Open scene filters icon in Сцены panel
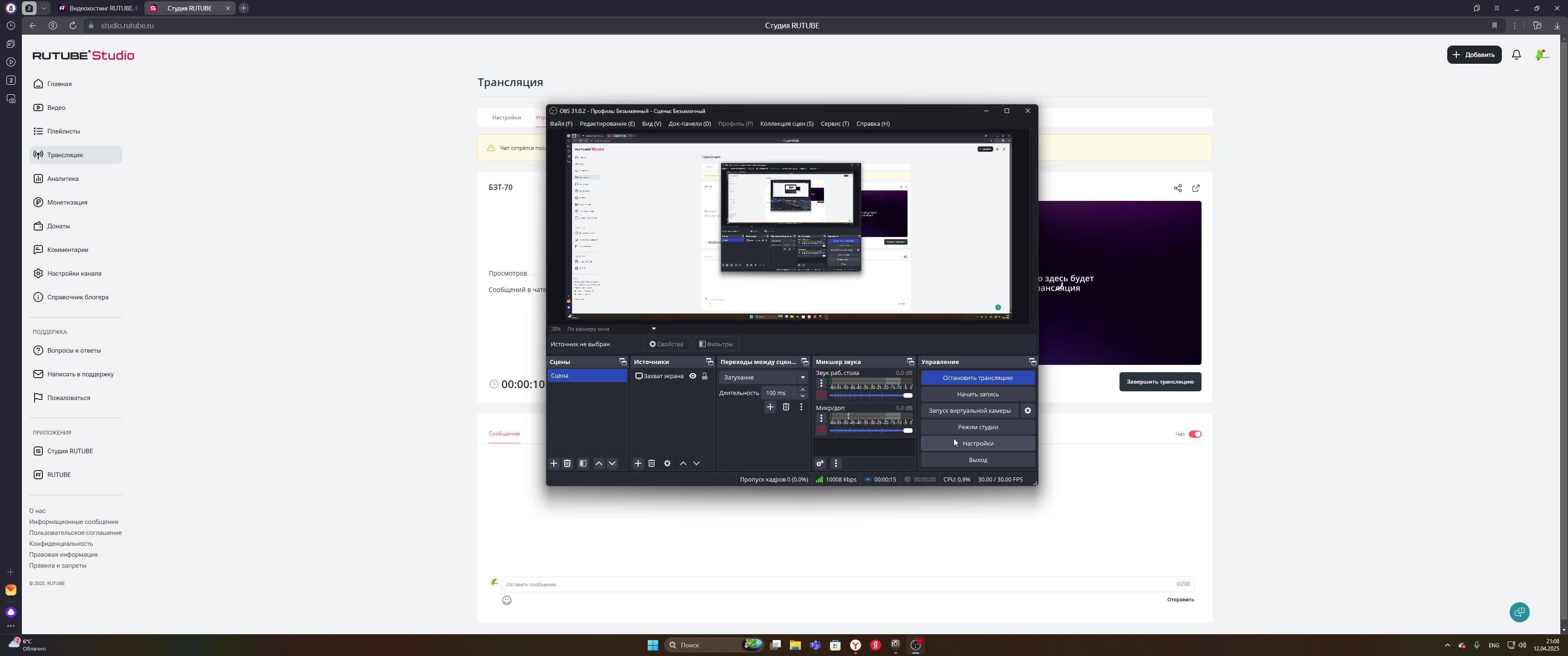This screenshot has width=1568, height=656. point(583,464)
